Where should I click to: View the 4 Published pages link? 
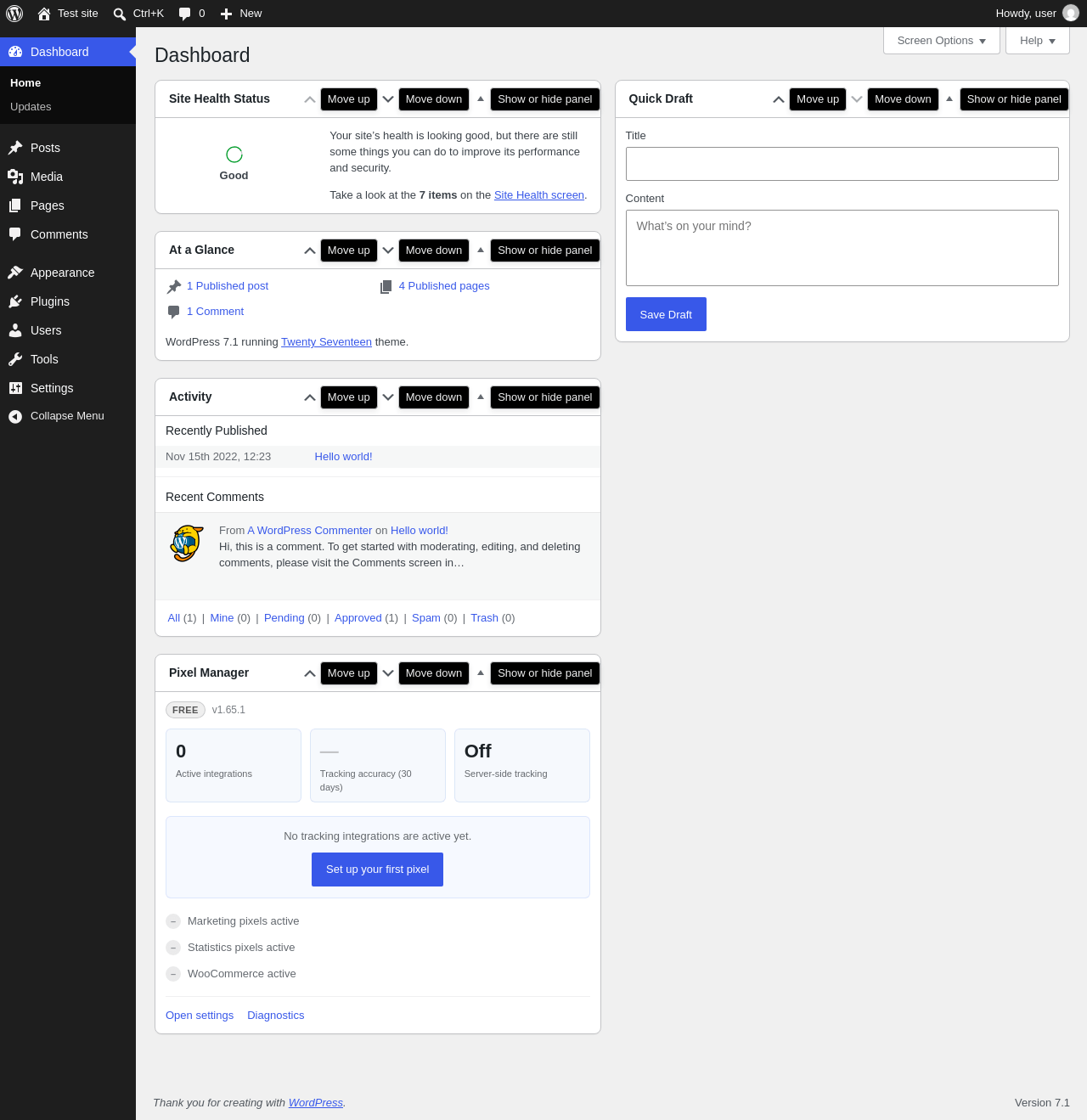(x=444, y=286)
